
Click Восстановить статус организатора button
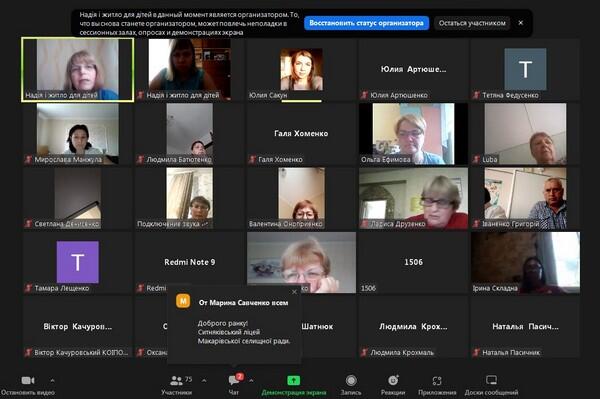tap(366, 23)
